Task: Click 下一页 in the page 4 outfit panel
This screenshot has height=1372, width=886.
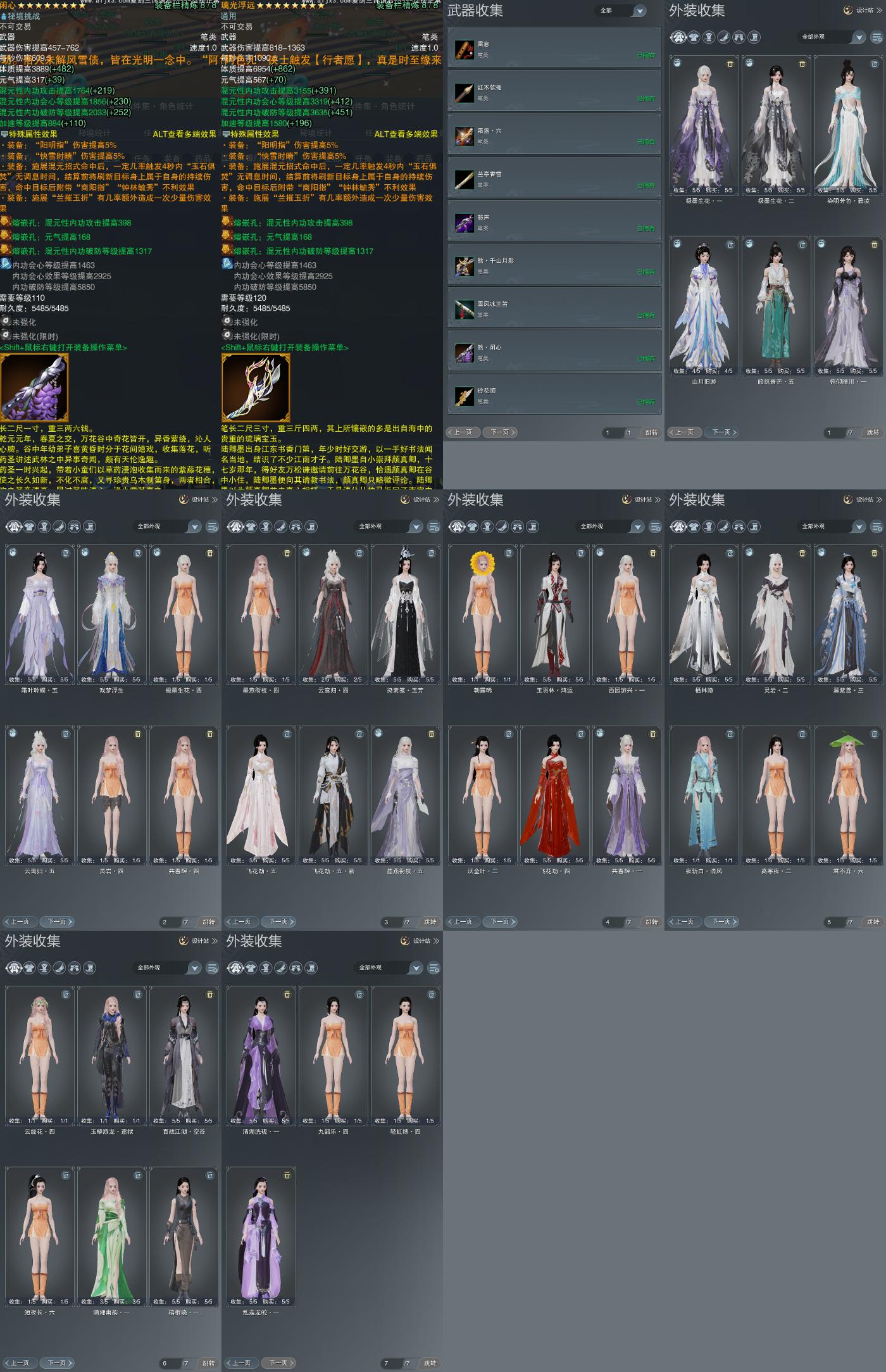Action: tap(500, 922)
